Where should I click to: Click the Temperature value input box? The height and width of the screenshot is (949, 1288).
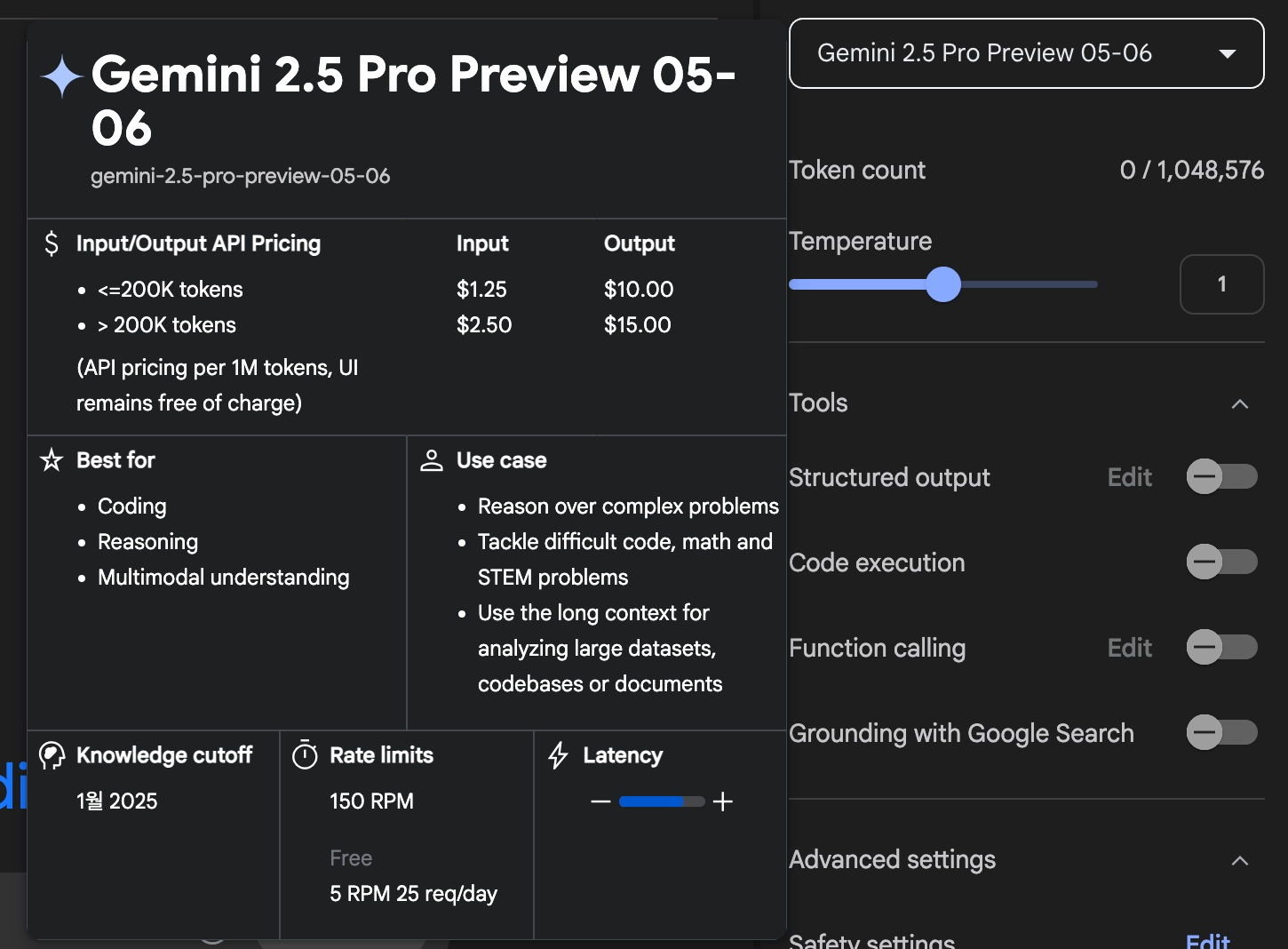pyautogui.click(x=1221, y=284)
